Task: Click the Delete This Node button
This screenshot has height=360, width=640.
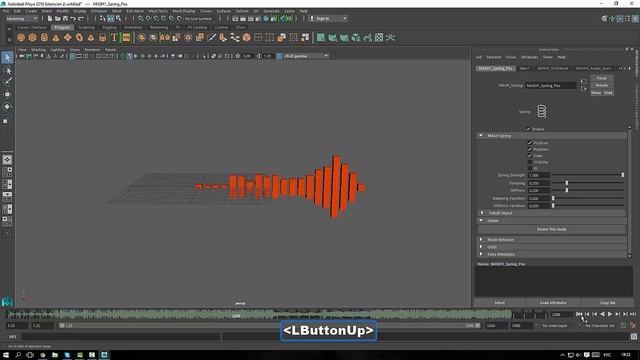Action: 551,229
